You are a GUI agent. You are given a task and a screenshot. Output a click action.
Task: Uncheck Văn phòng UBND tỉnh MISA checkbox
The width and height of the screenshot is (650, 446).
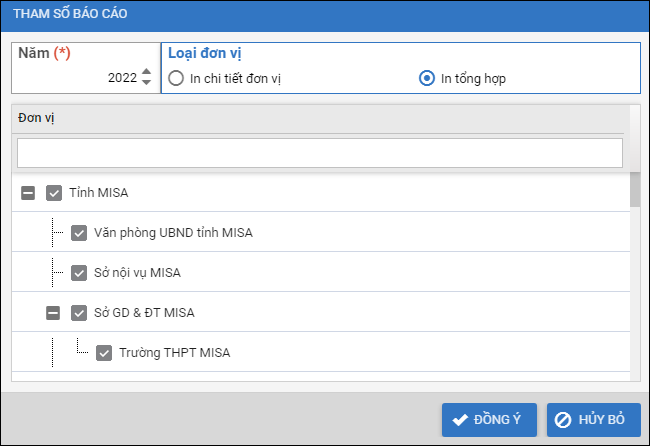79,233
